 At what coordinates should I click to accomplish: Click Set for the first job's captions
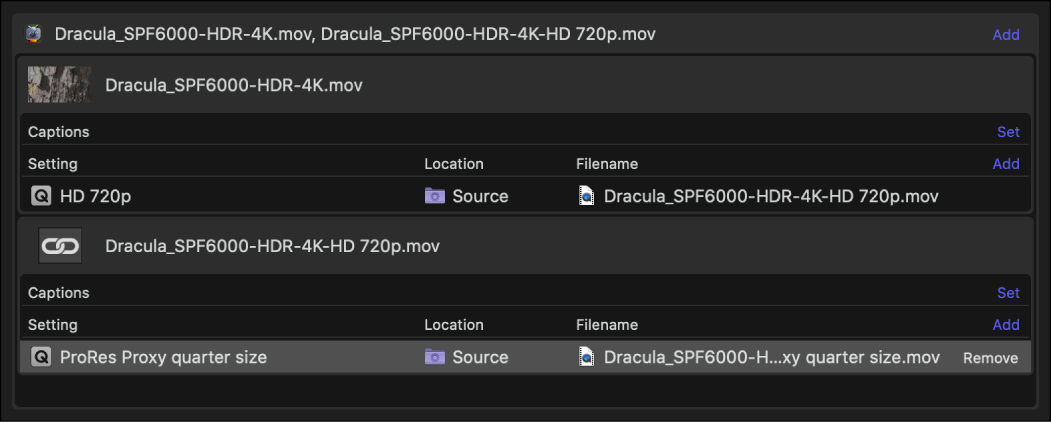[x=1008, y=132]
